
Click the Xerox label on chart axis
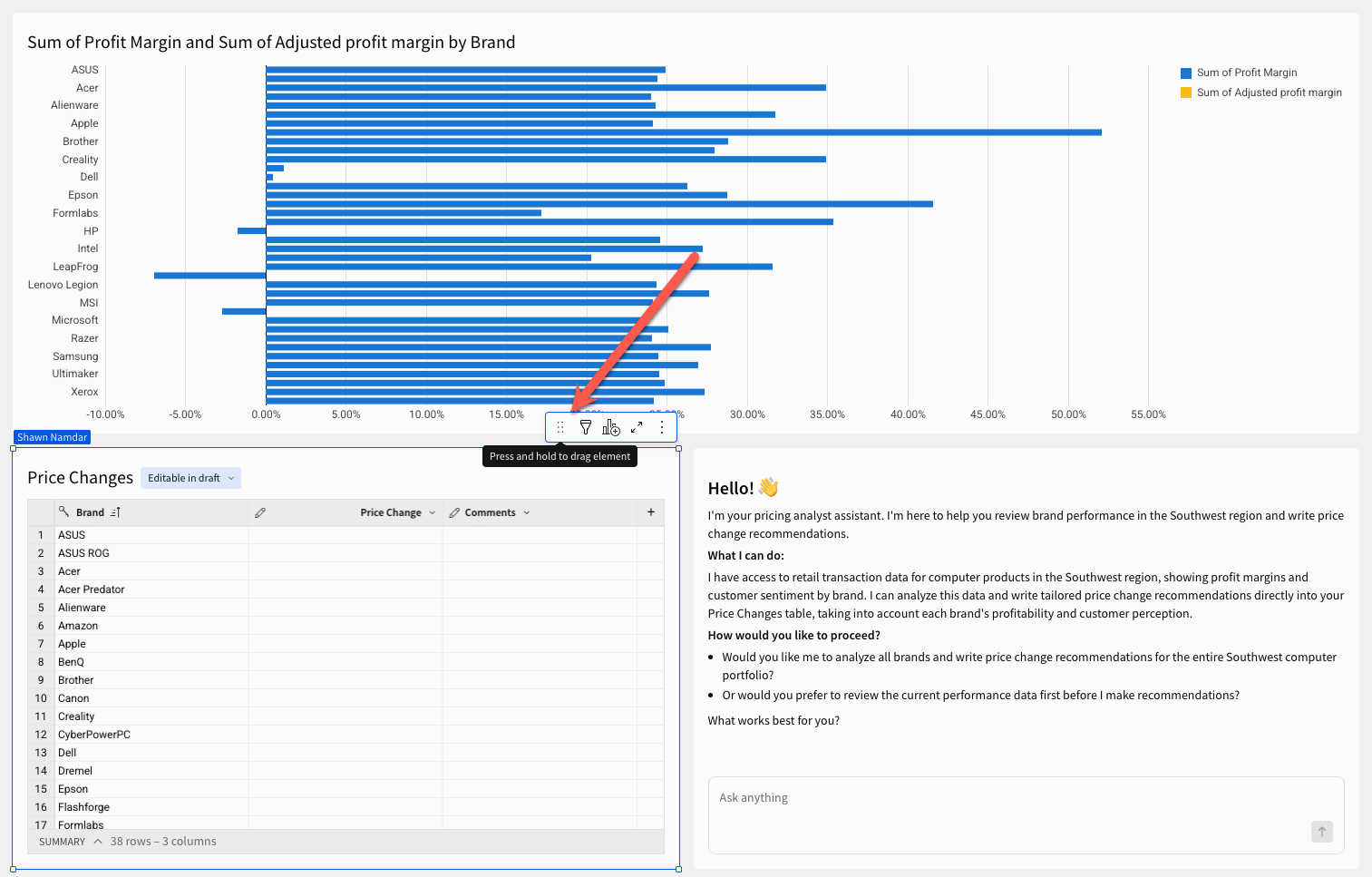coord(84,392)
